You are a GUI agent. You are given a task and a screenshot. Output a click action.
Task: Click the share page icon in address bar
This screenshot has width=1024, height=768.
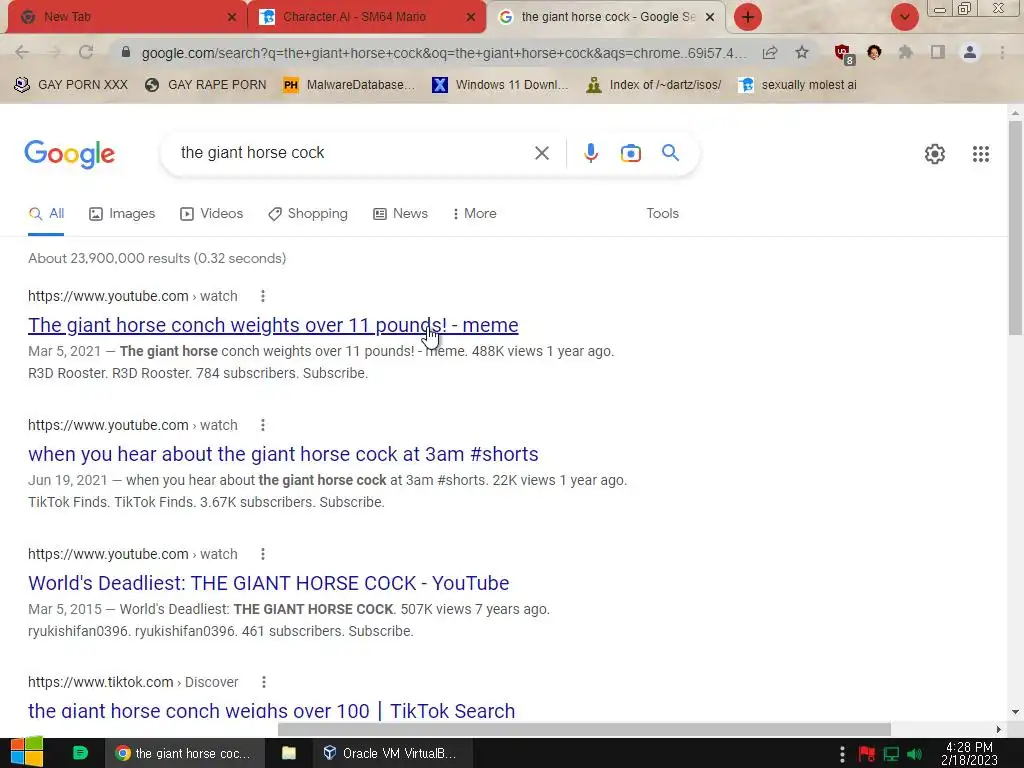(770, 52)
